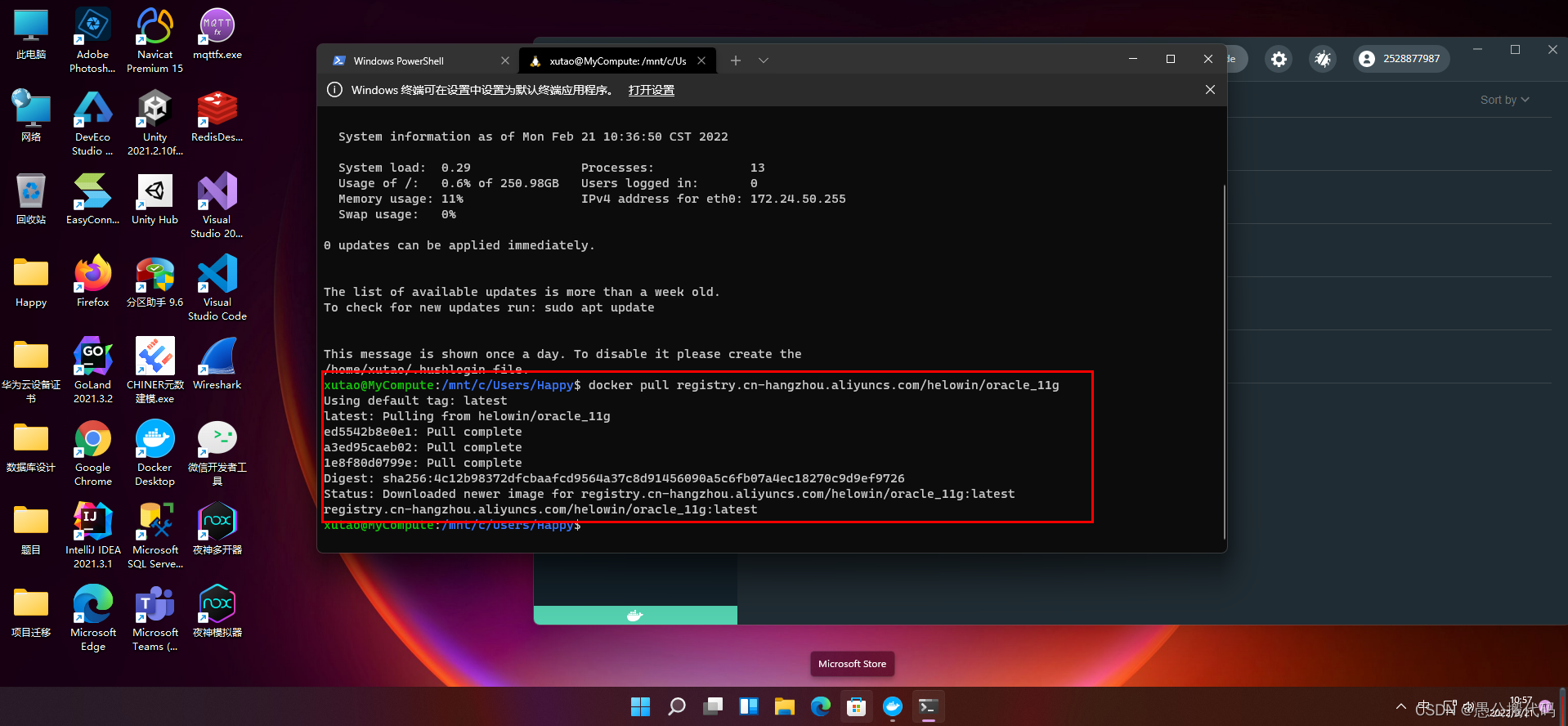
Task: Open Unity Hub desktop icon
Action: [155, 199]
